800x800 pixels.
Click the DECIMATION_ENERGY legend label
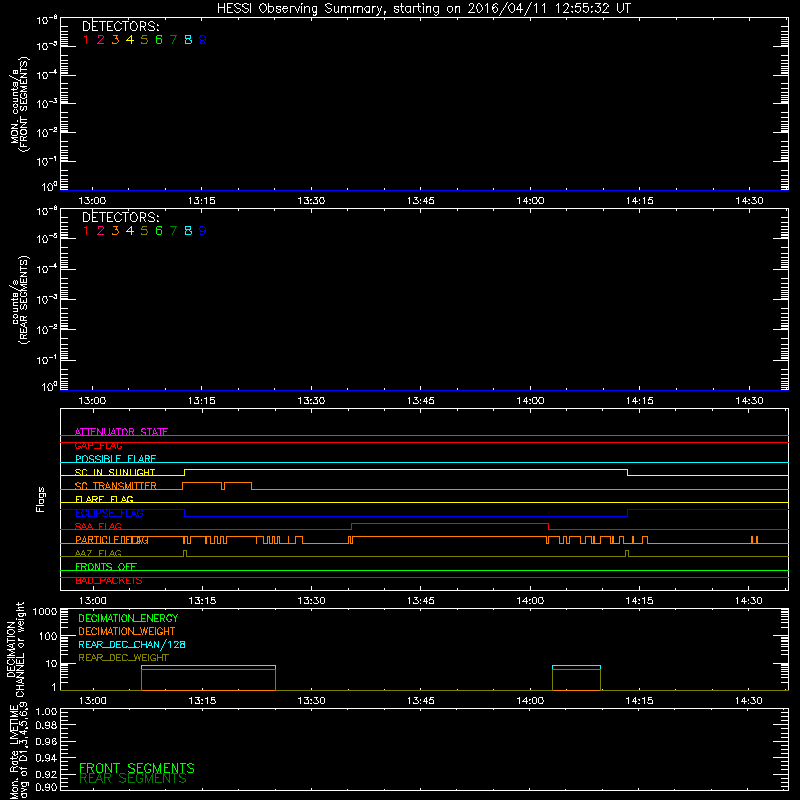tap(128, 618)
